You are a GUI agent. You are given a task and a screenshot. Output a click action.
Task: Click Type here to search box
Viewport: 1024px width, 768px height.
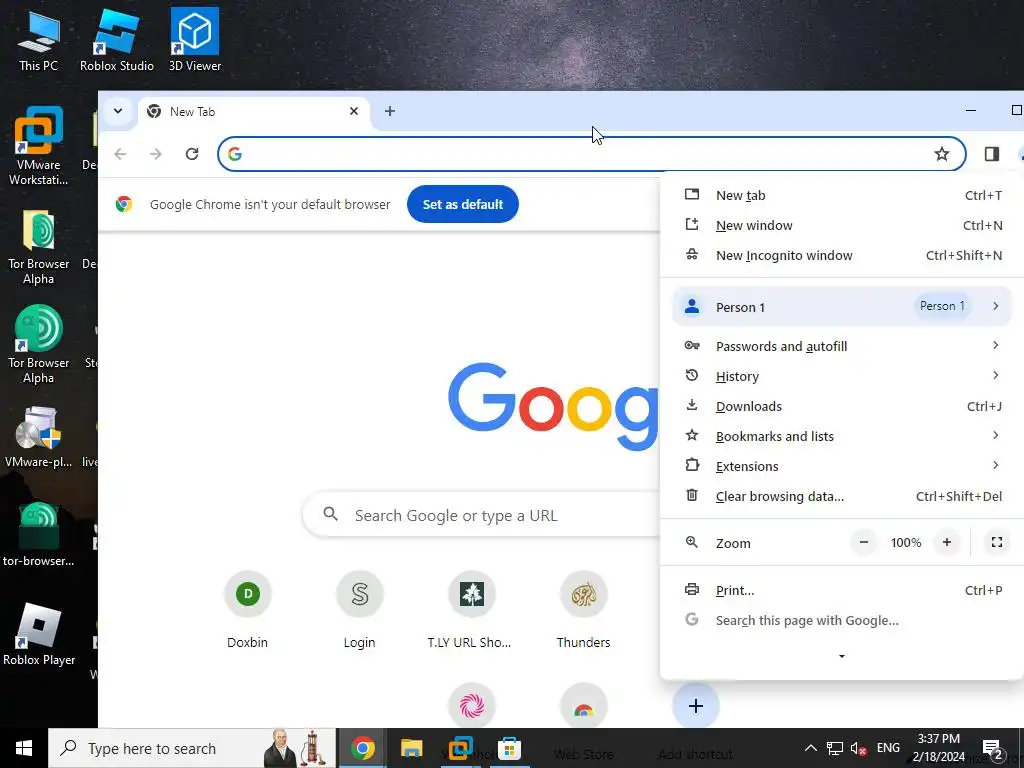[192, 748]
